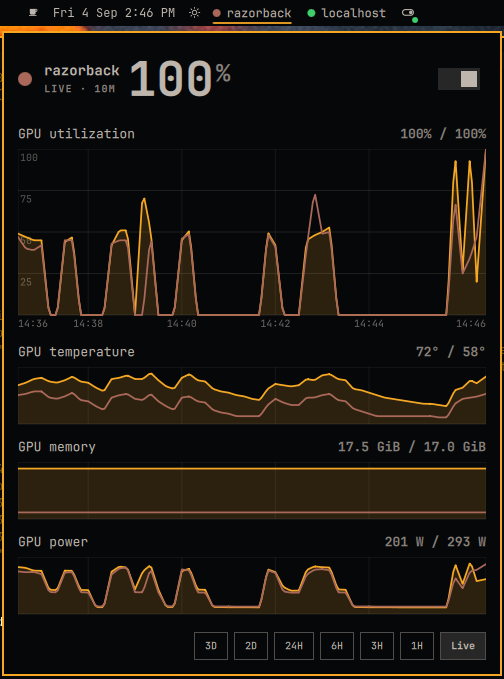Click the razorback host name heading

click(x=82, y=71)
